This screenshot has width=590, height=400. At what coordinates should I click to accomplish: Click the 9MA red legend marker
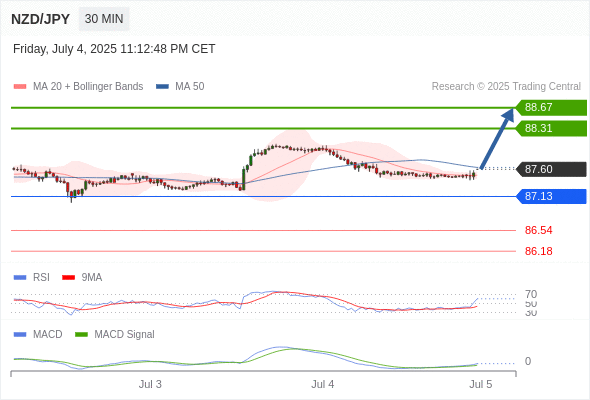point(68,278)
